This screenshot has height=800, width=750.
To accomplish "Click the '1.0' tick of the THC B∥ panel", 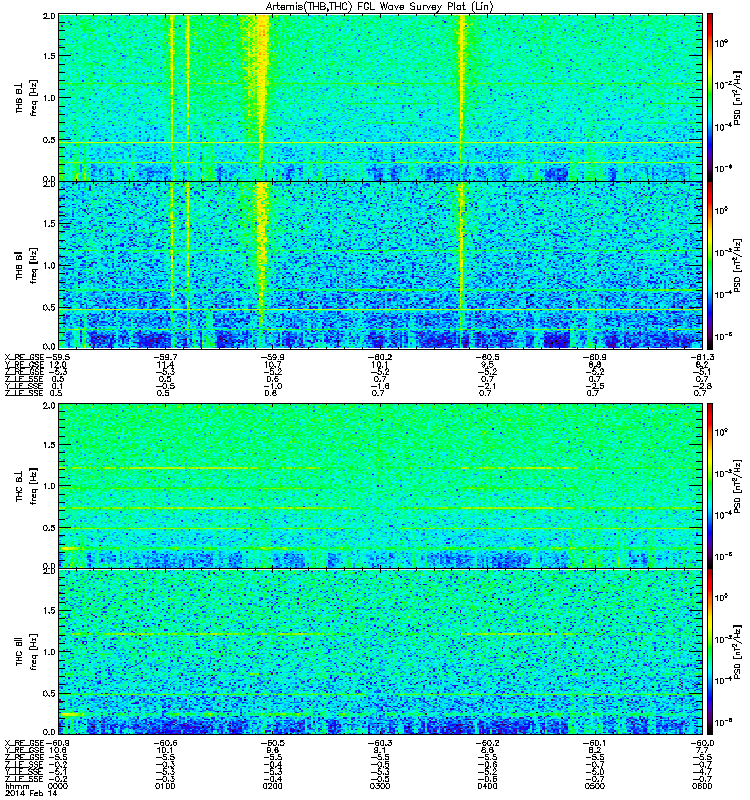I will click(49, 652).
